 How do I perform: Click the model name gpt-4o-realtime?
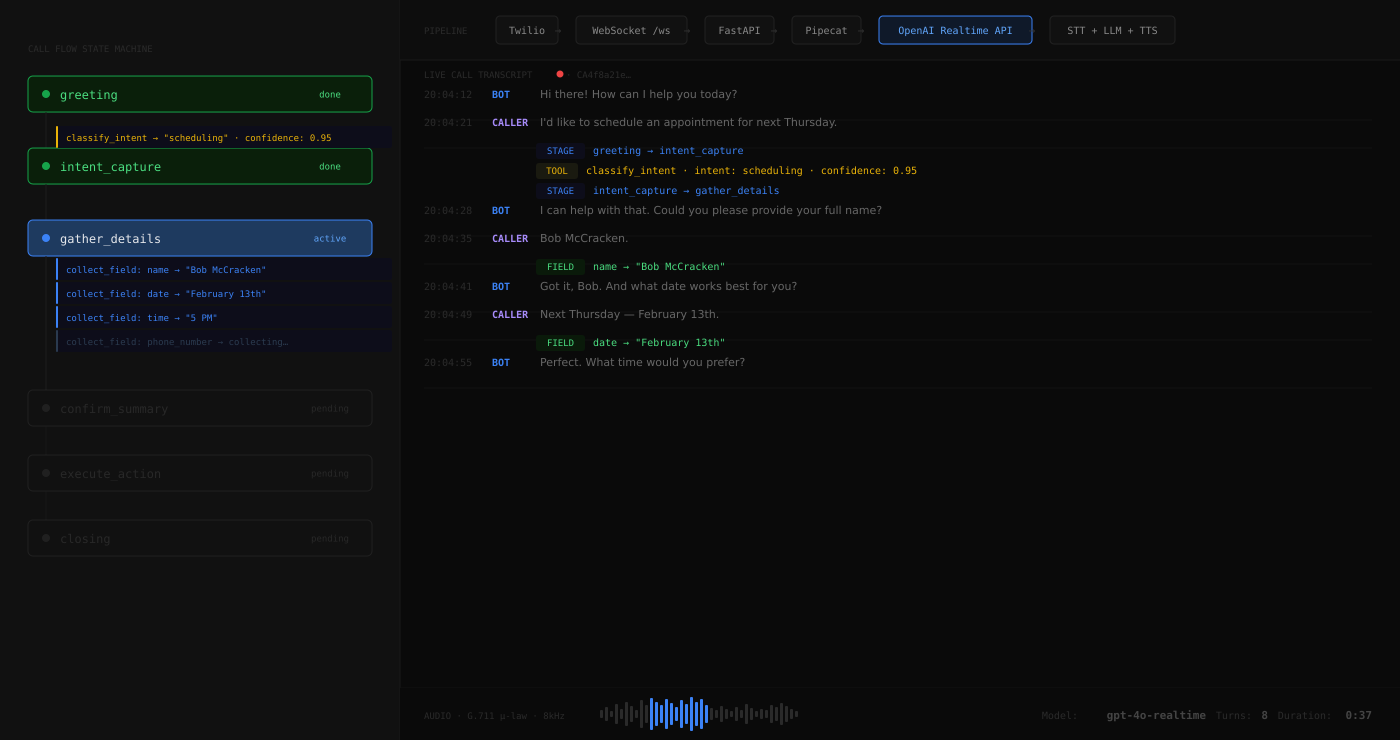(1156, 716)
